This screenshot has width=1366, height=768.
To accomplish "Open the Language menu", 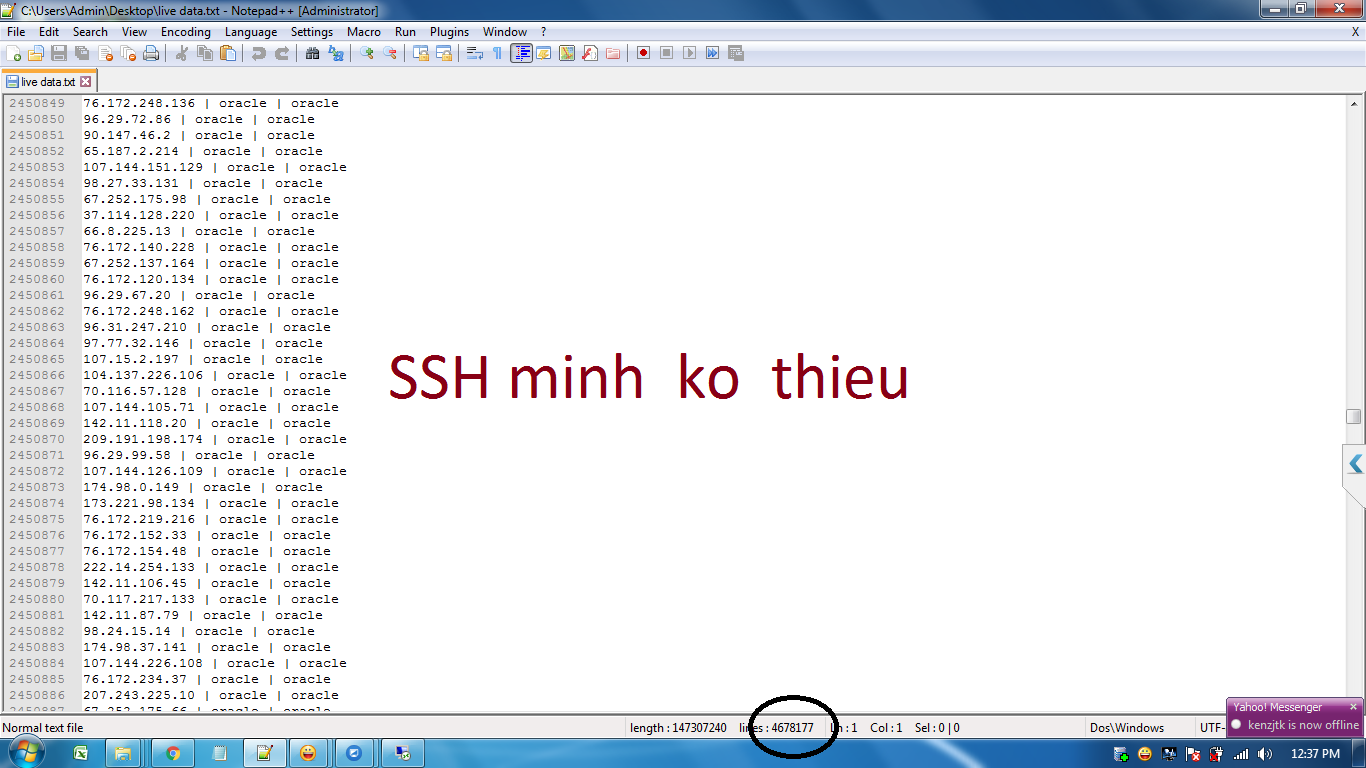I will click(251, 32).
